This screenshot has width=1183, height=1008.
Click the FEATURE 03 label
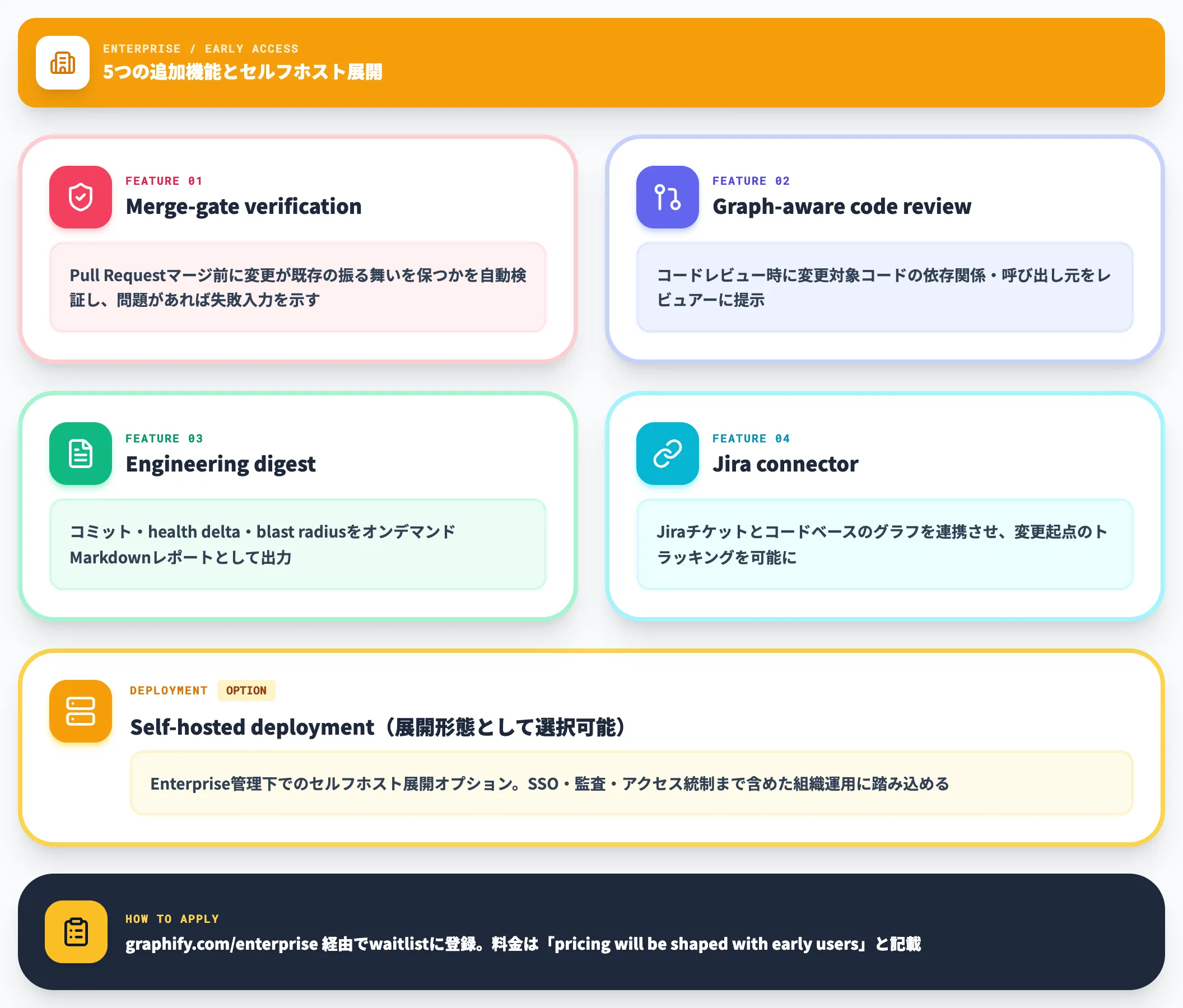tap(164, 438)
